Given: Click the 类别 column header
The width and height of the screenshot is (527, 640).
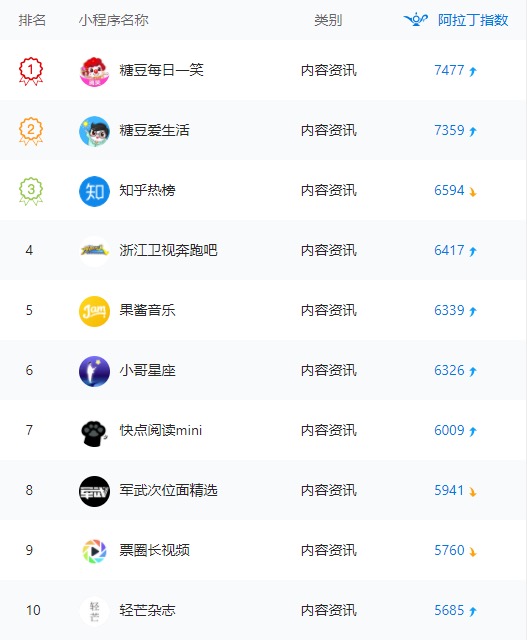Looking at the screenshot, I should click(x=328, y=20).
